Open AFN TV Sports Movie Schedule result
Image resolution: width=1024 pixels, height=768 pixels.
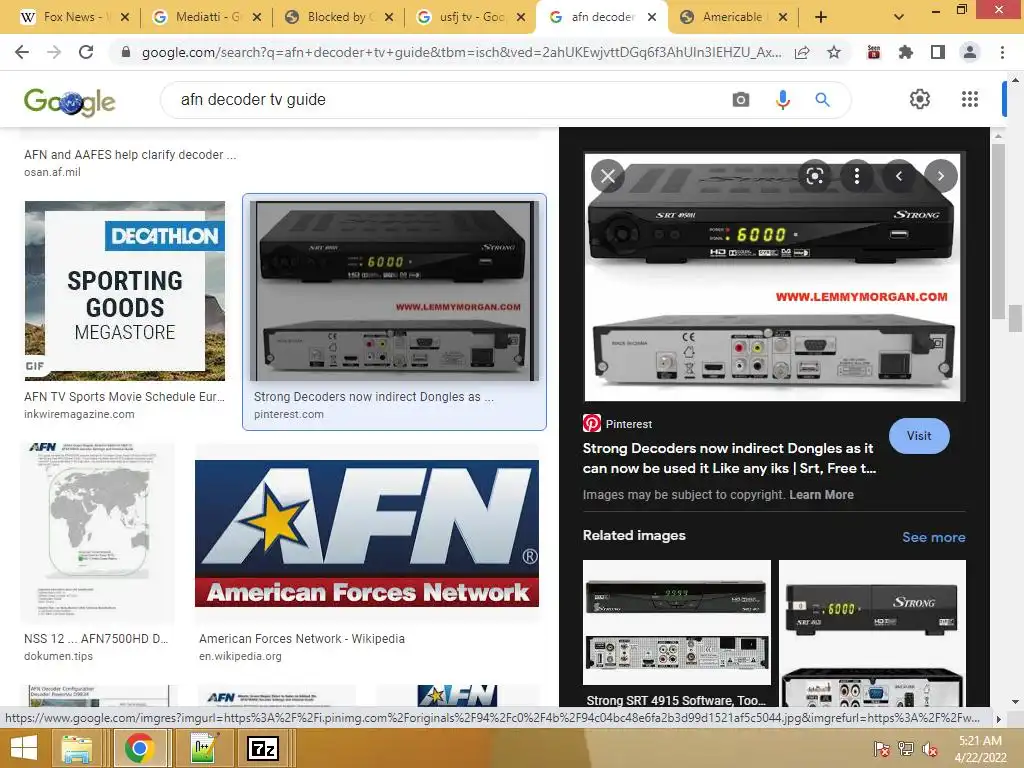124,396
